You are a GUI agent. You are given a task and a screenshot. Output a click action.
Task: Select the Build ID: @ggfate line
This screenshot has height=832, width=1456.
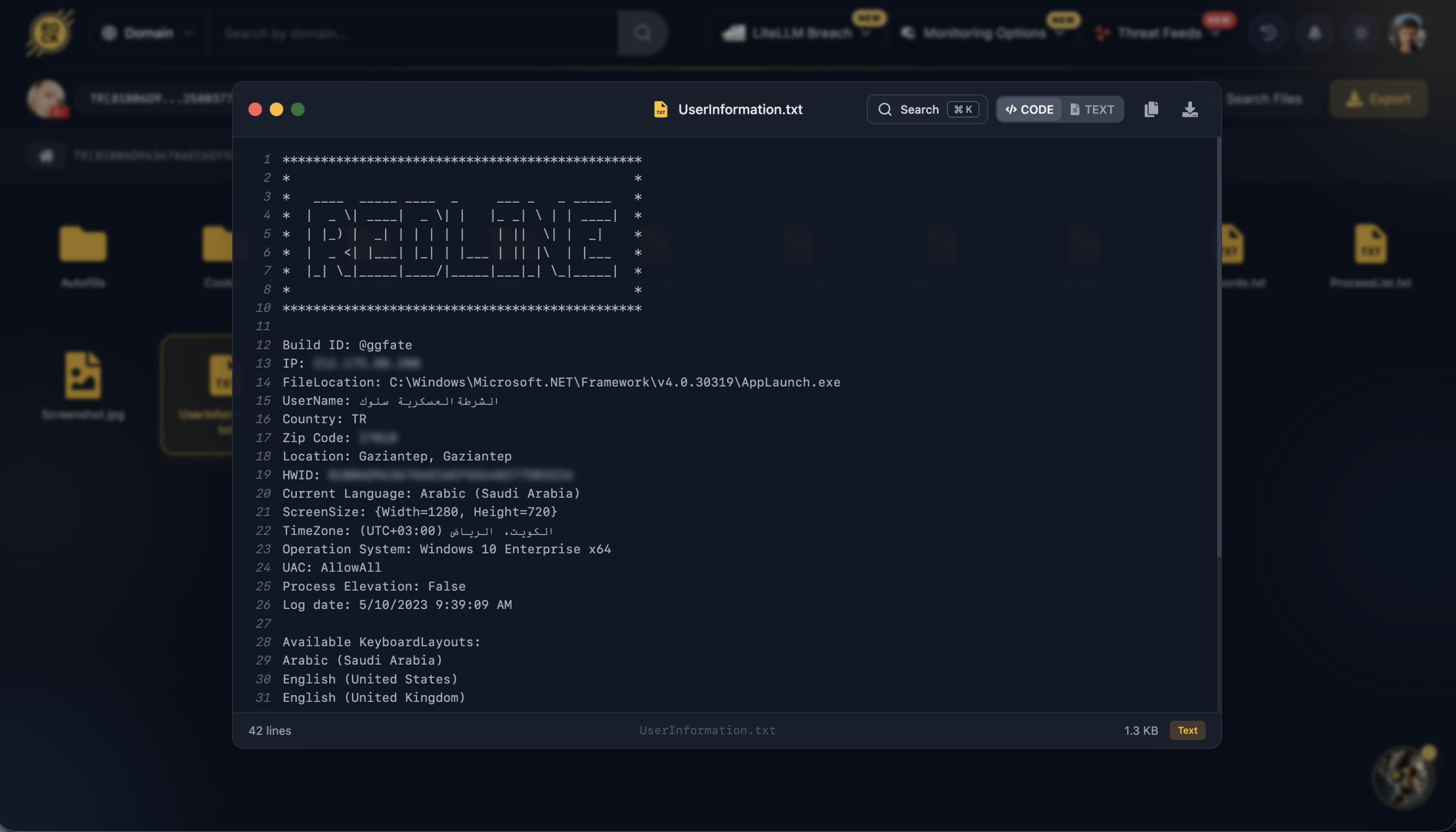click(347, 345)
